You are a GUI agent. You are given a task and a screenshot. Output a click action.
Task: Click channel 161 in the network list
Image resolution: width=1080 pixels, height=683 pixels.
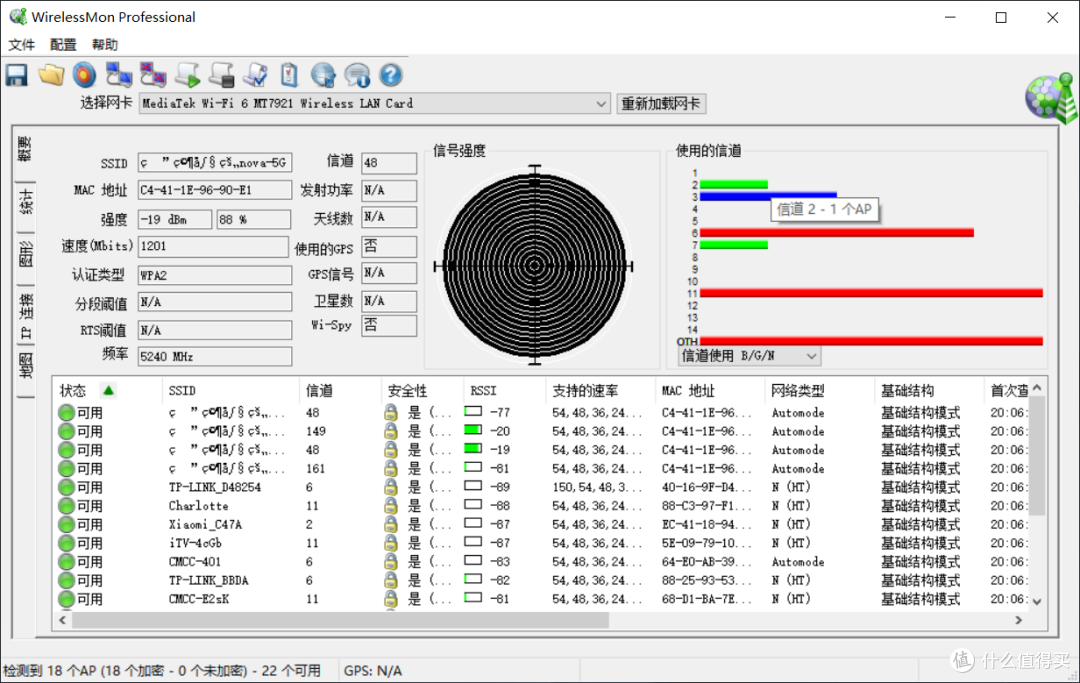315,468
